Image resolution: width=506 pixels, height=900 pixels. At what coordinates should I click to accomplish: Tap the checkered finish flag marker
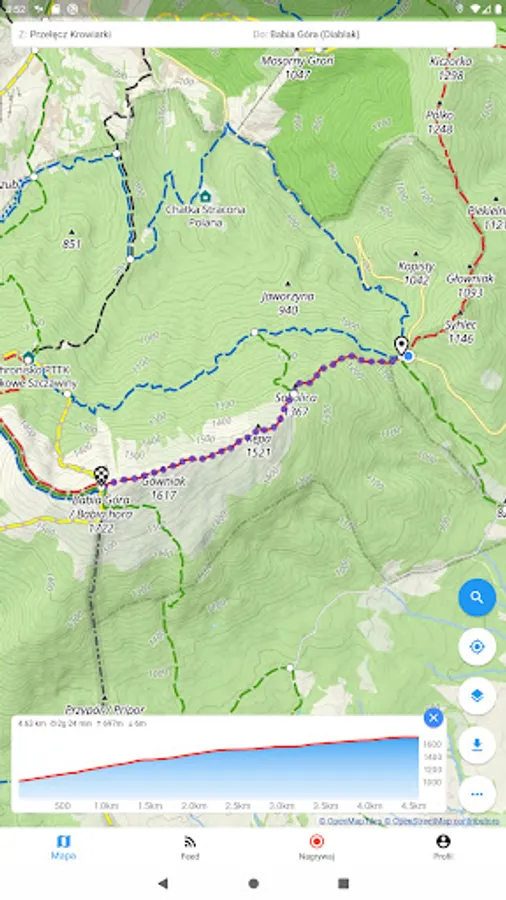click(x=102, y=476)
